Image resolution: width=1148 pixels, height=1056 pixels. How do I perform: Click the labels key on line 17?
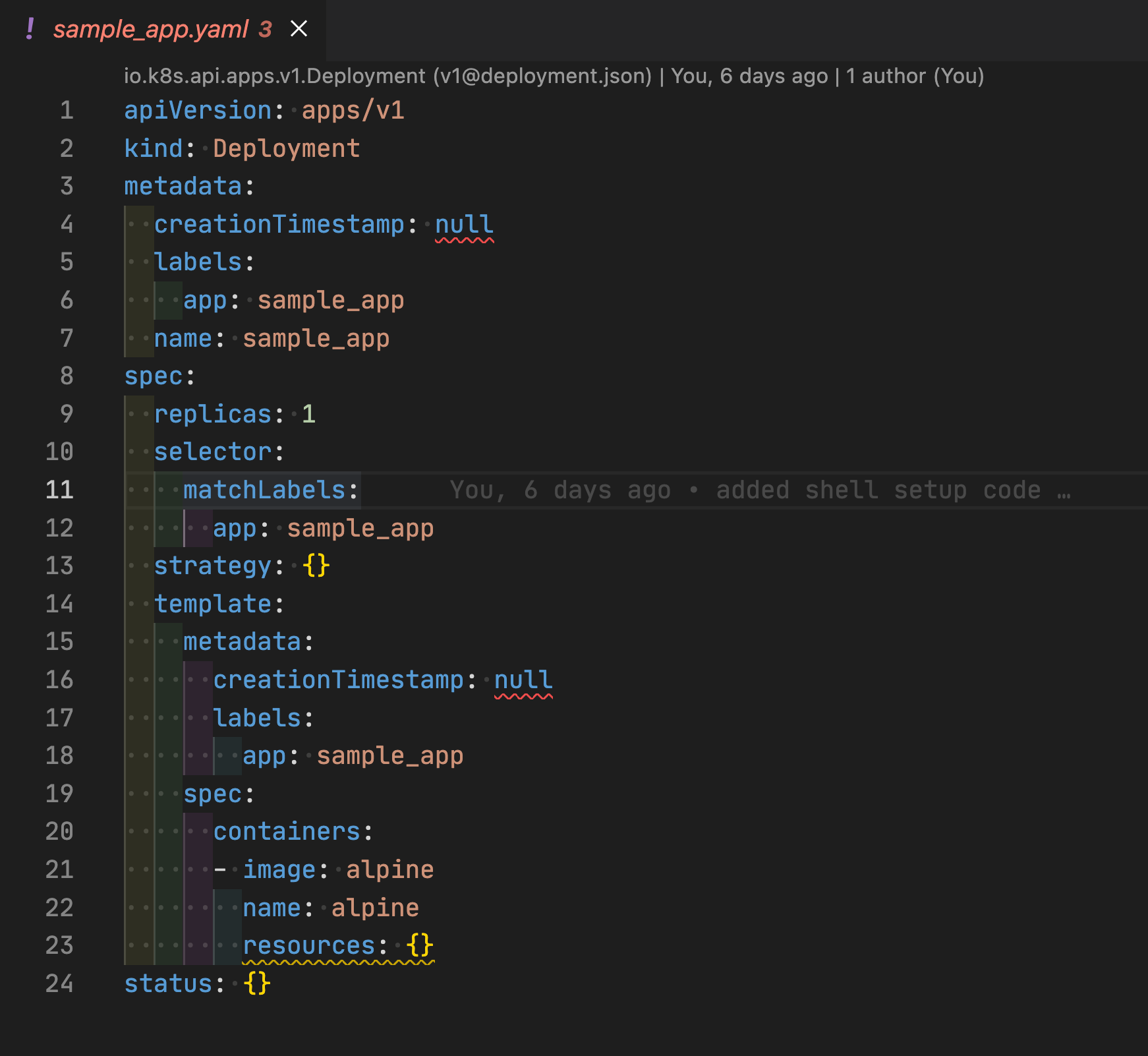click(x=257, y=718)
